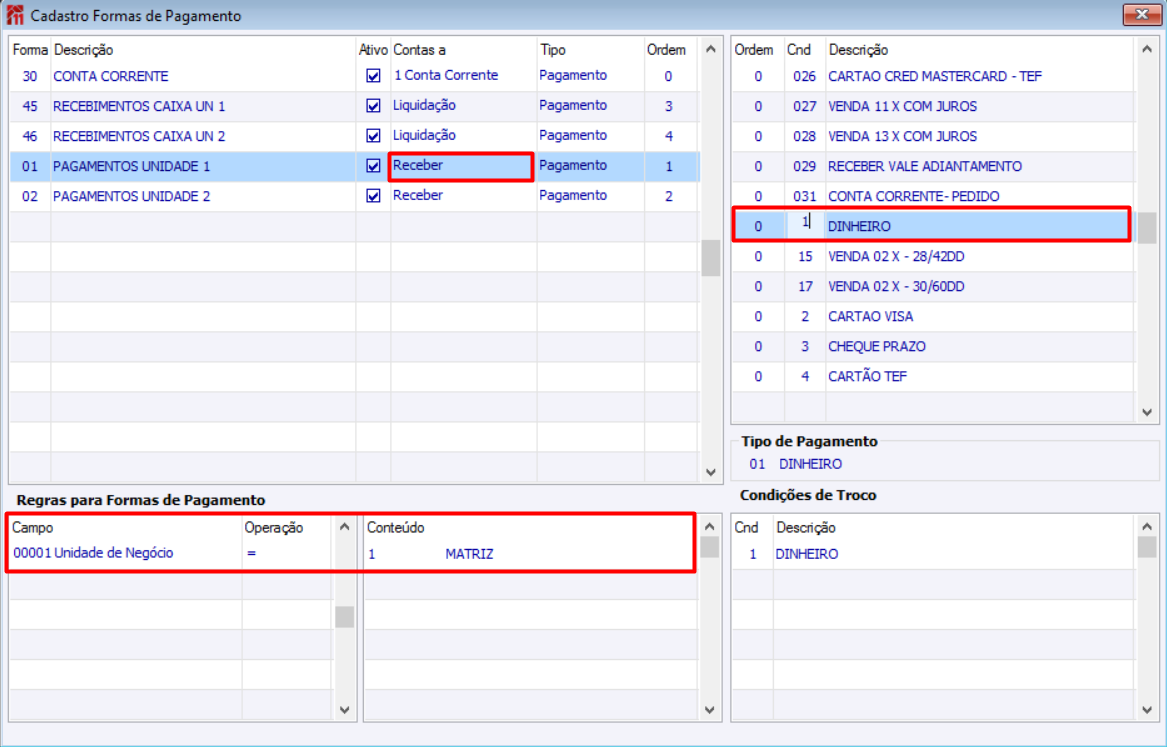Click Tipo de Pagamento value 01 DINHEIRO
1167x747 pixels.
[796, 464]
